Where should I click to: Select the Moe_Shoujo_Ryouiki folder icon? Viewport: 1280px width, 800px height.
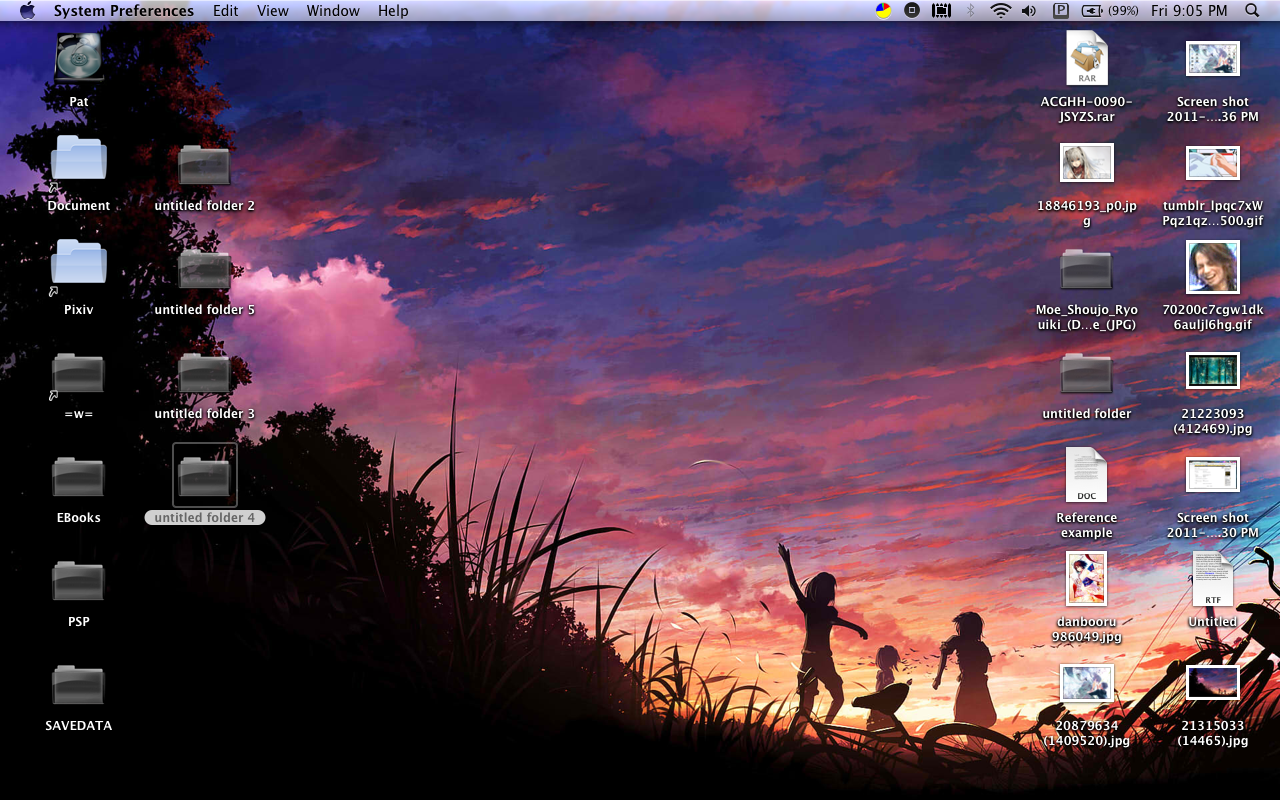coord(1087,268)
